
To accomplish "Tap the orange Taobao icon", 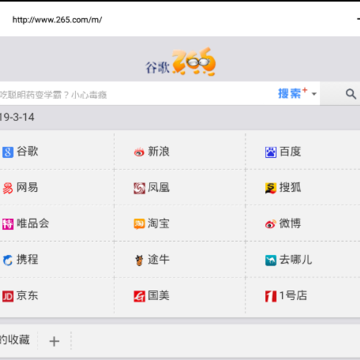I will pyautogui.click(x=139, y=224).
